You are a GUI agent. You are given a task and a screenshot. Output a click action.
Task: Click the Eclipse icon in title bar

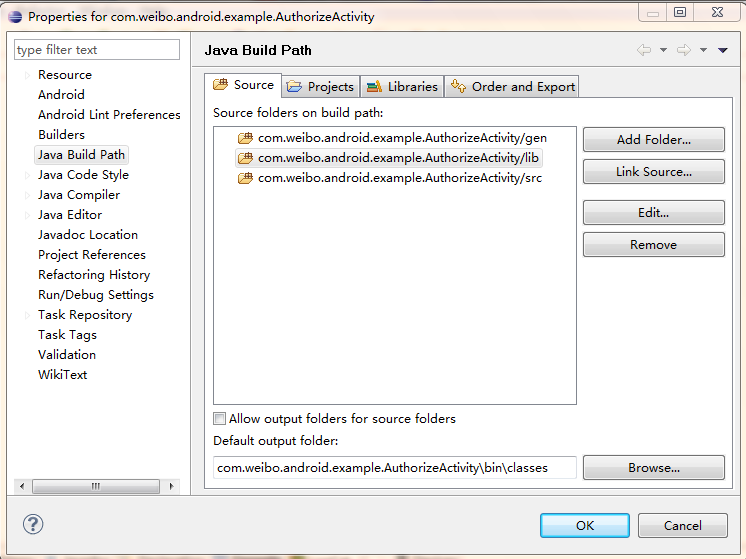coord(15,17)
